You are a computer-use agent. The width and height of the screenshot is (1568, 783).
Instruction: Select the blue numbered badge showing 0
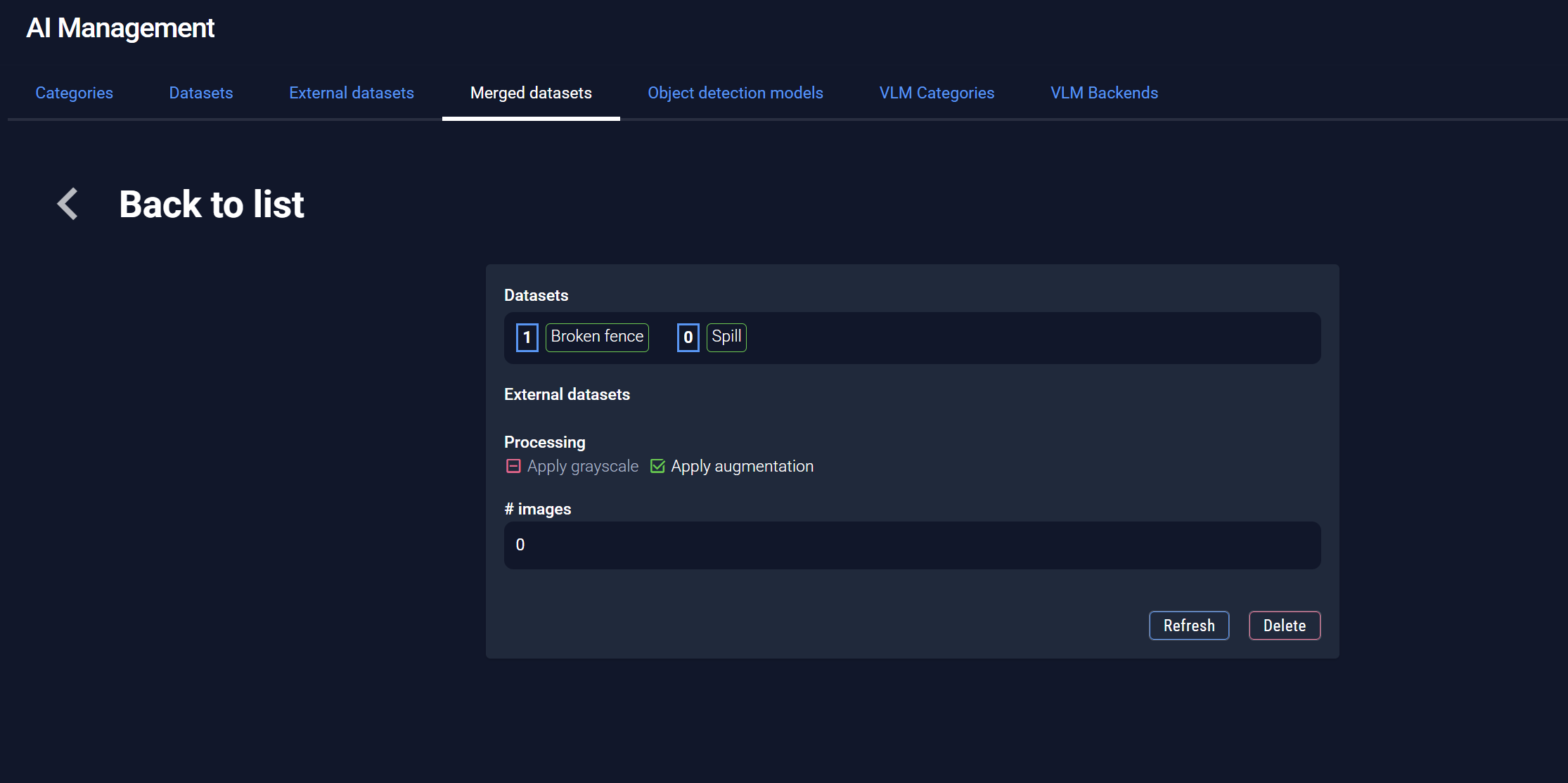click(x=687, y=337)
